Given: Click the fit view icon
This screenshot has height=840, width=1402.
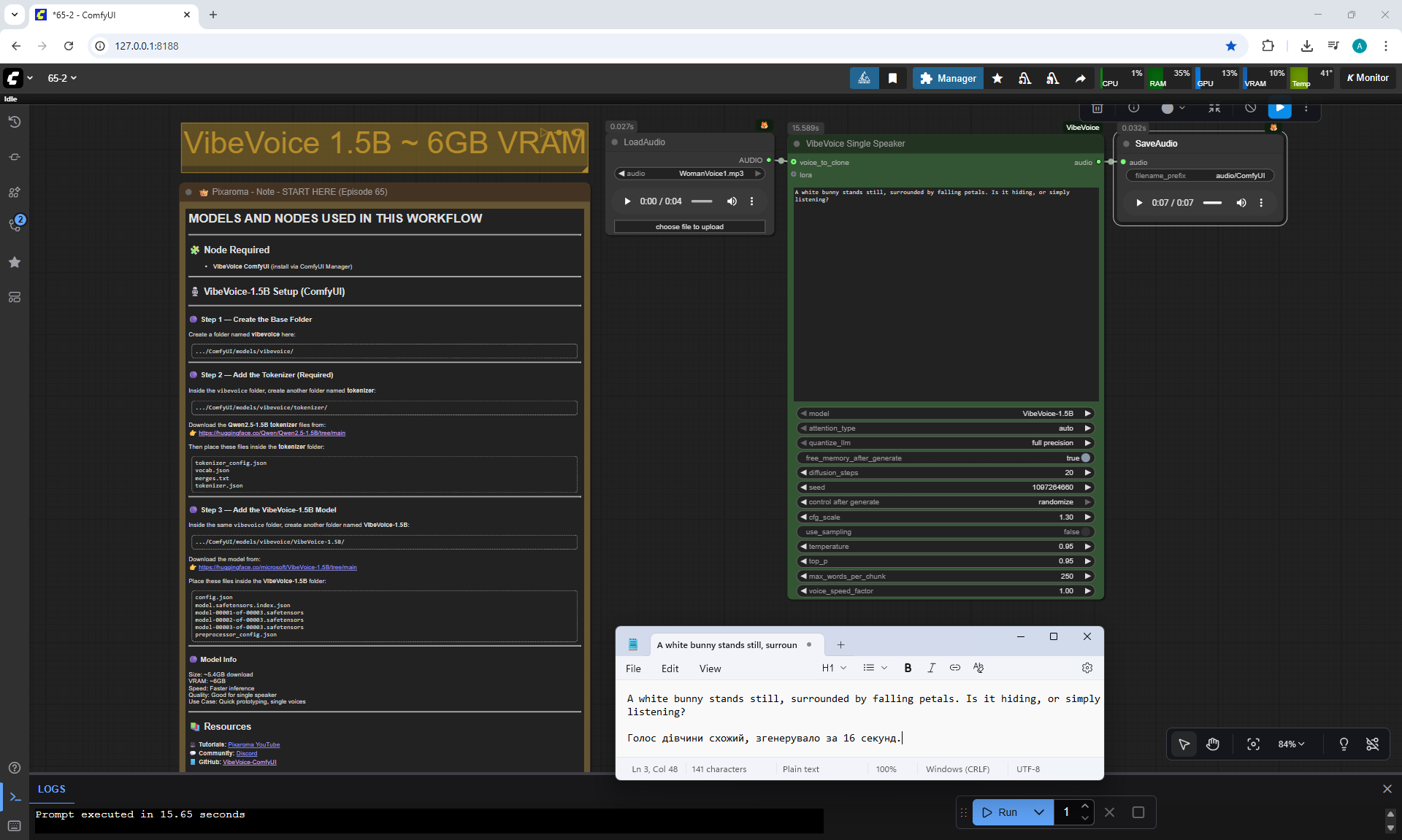Looking at the screenshot, I should 1253,744.
